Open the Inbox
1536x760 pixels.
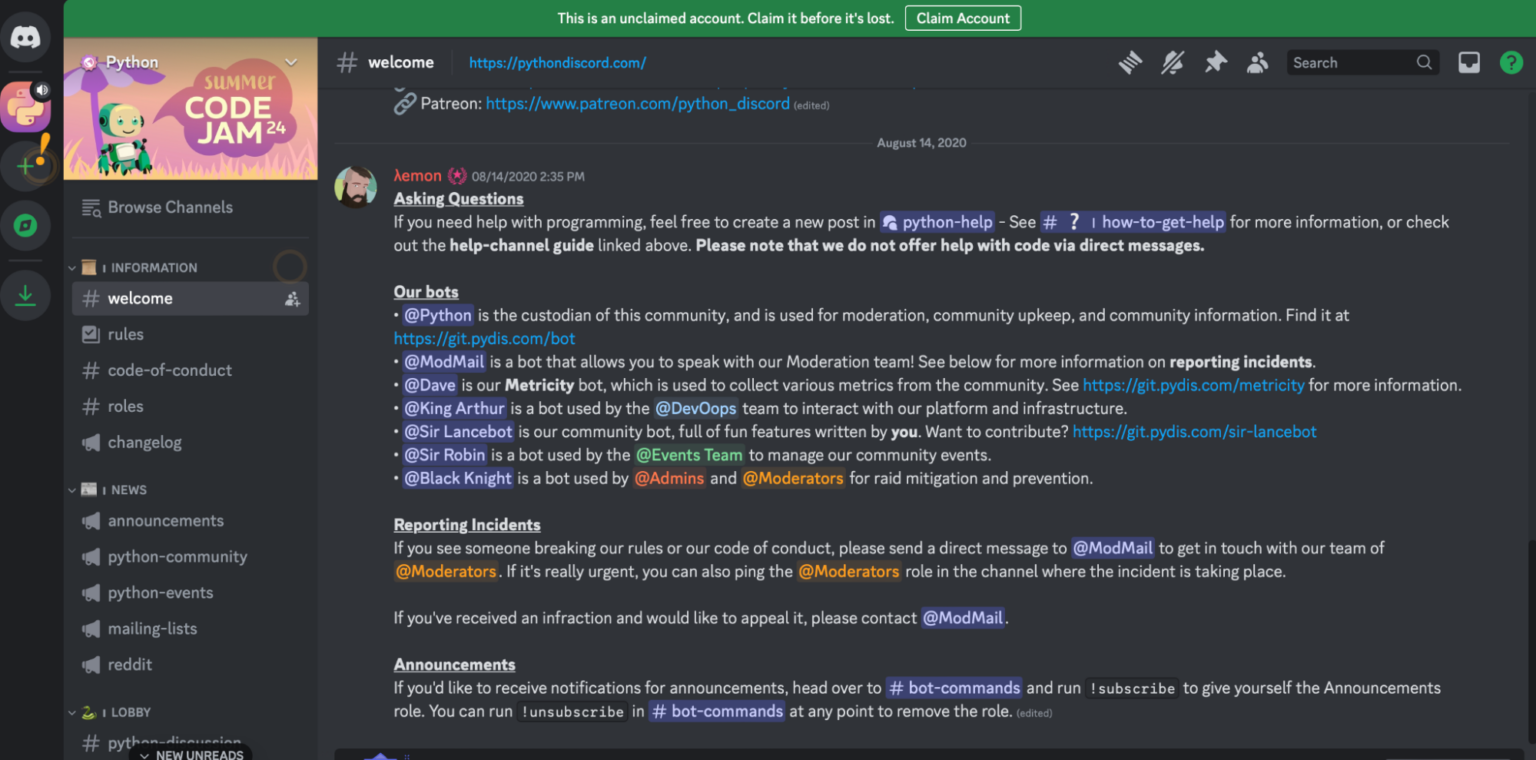point(1468,62)
